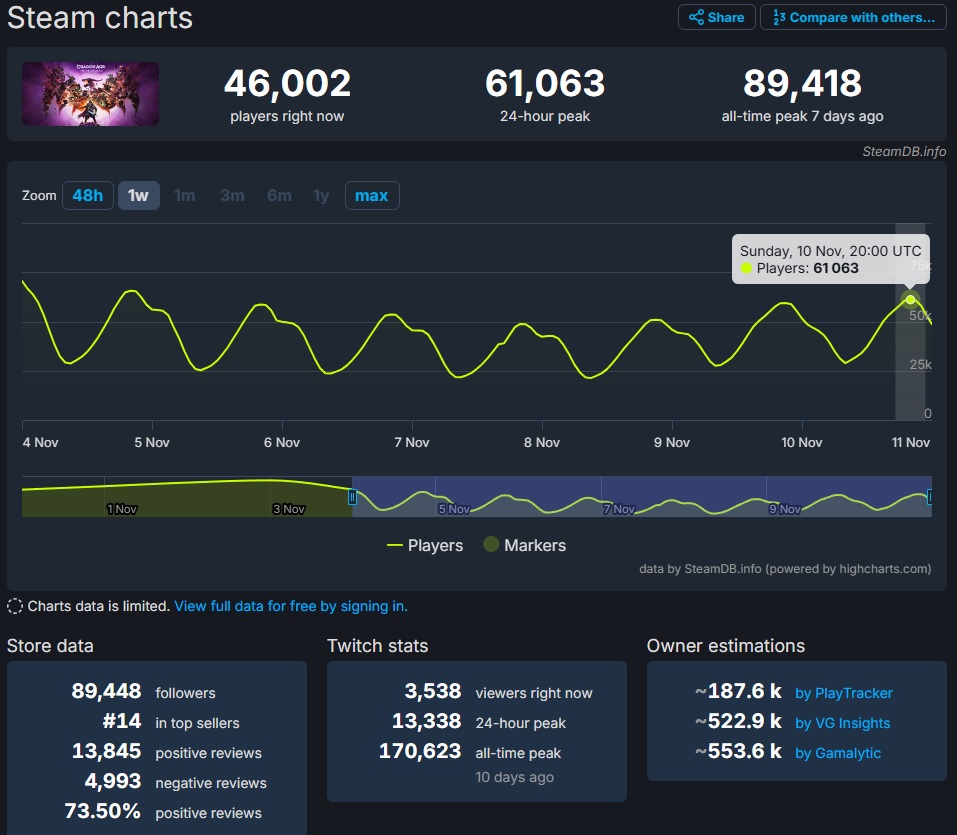Grab the right navigator range handle

click(929, 497)
